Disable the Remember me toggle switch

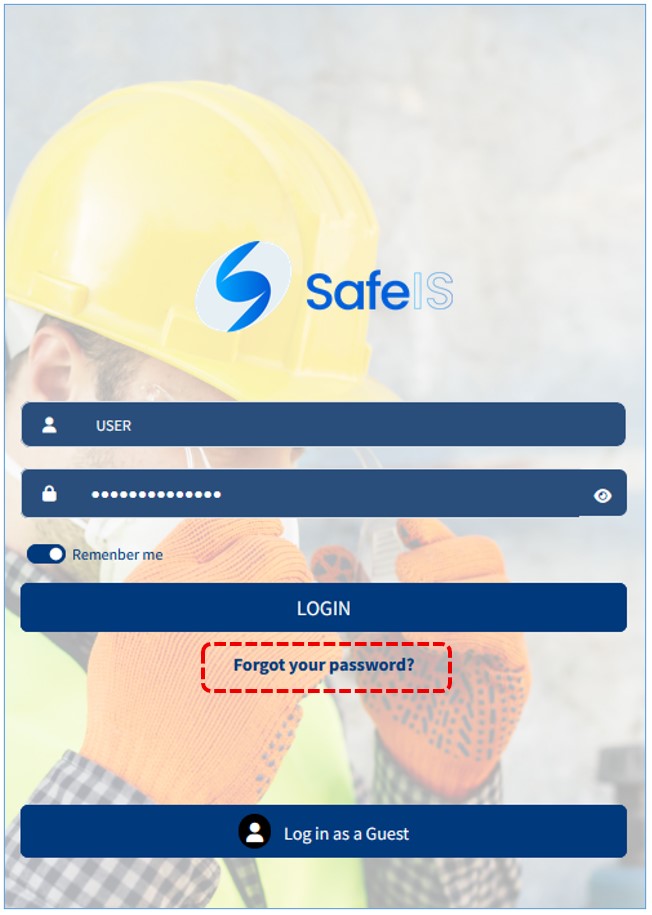(x=46, y=554)
